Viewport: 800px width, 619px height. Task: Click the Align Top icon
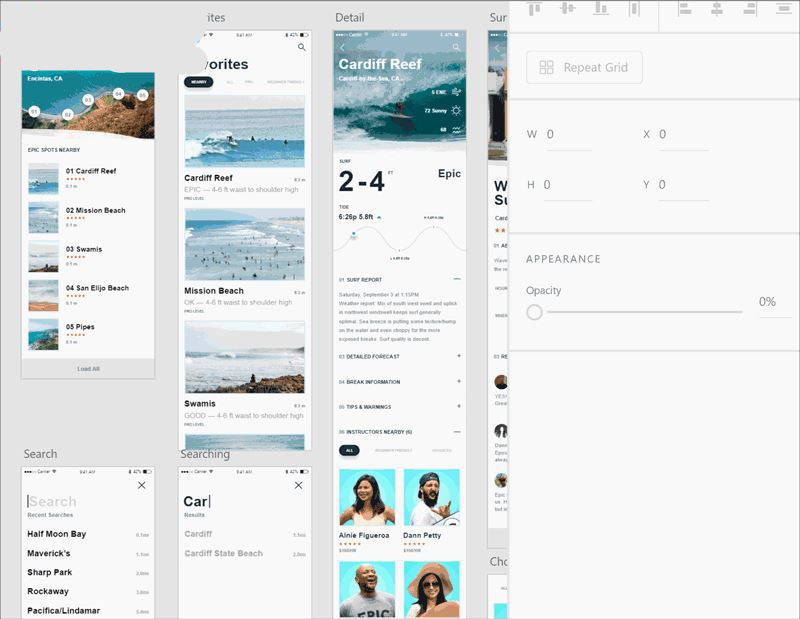[x=534, y=8]
